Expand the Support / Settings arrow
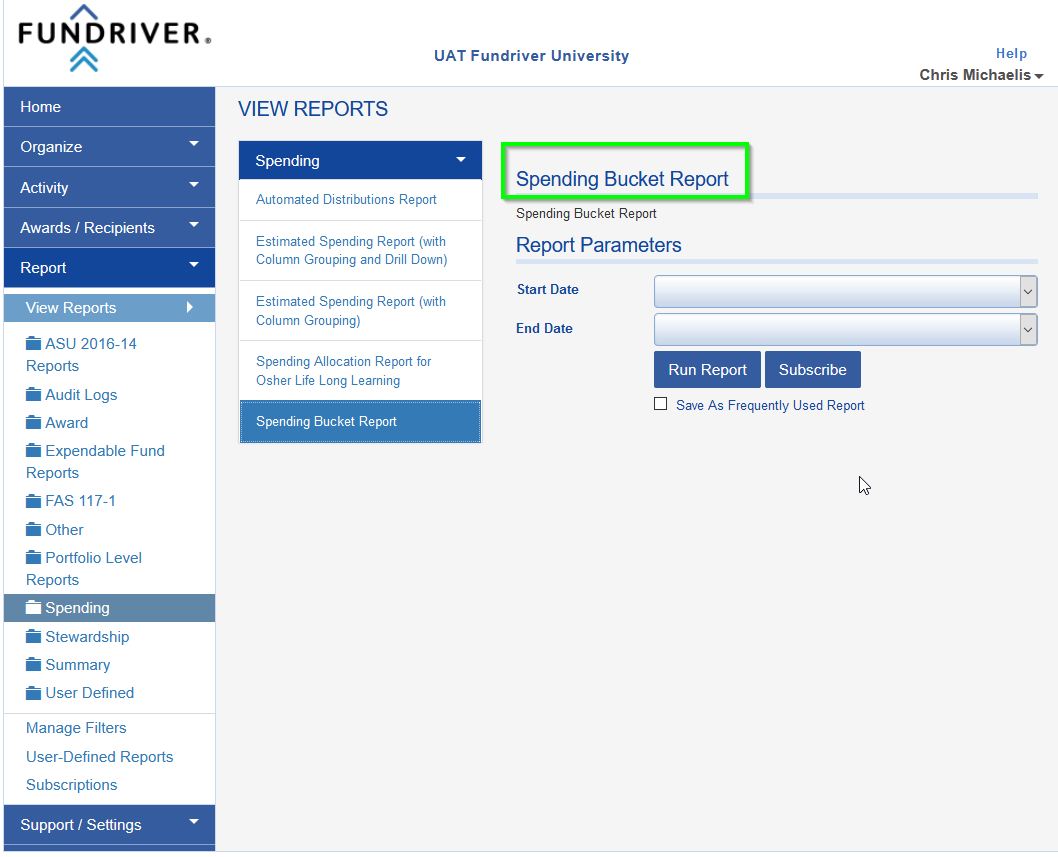Image resolution: width=1058 pixels, height=857 pixels. coord(194,822)
